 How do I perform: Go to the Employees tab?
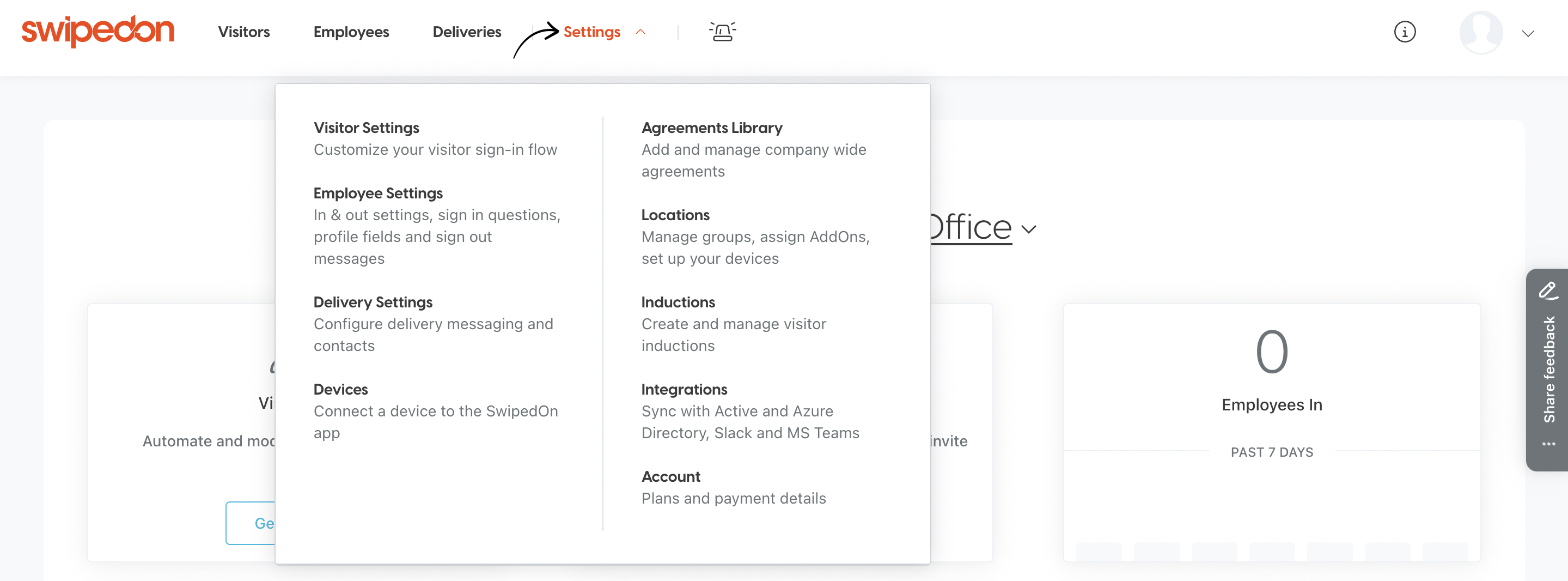click(x=351, y=32)
